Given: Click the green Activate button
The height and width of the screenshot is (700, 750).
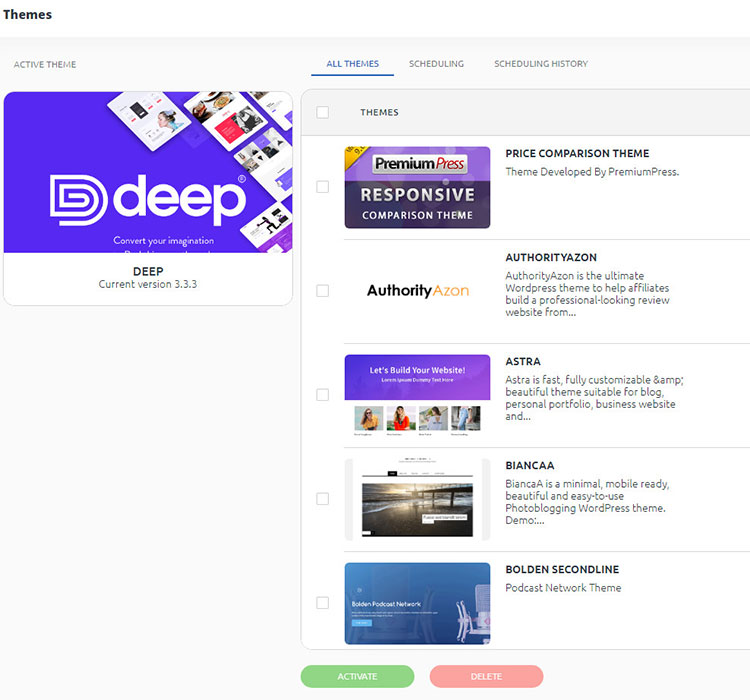Looking at the screenshot, I should click(357, 677).
